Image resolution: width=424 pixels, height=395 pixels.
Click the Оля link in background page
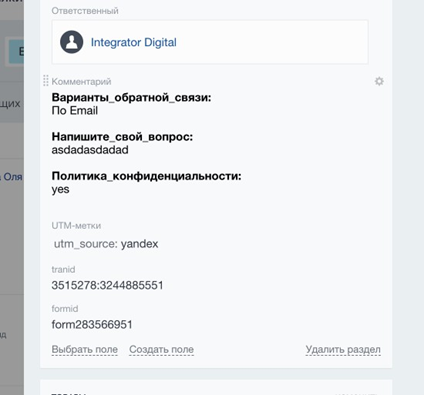[x=13, y=177]
